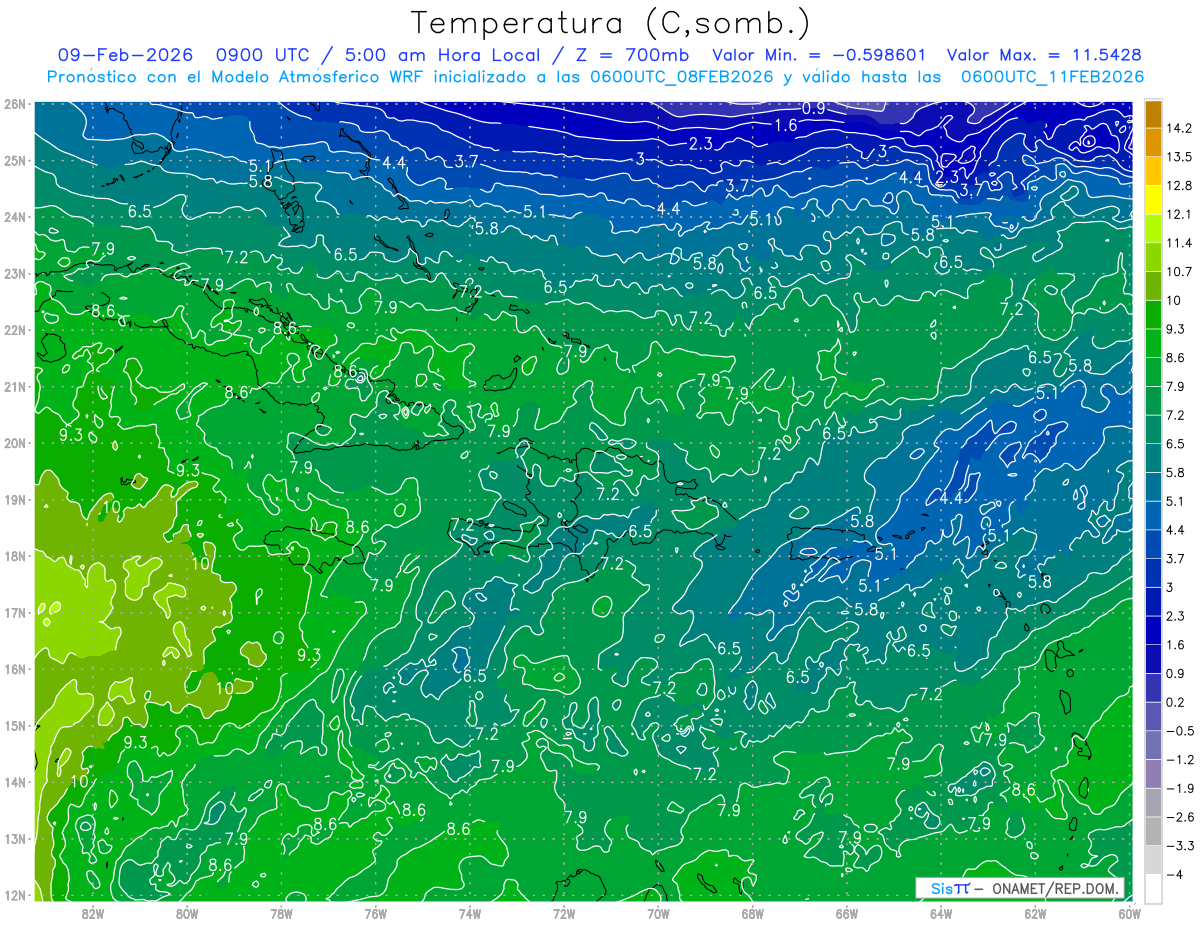The height and width of the screenshot is (927, 1200).
Task: Click the -0.5 legend scale label
Action: (x=1179, y=730)
